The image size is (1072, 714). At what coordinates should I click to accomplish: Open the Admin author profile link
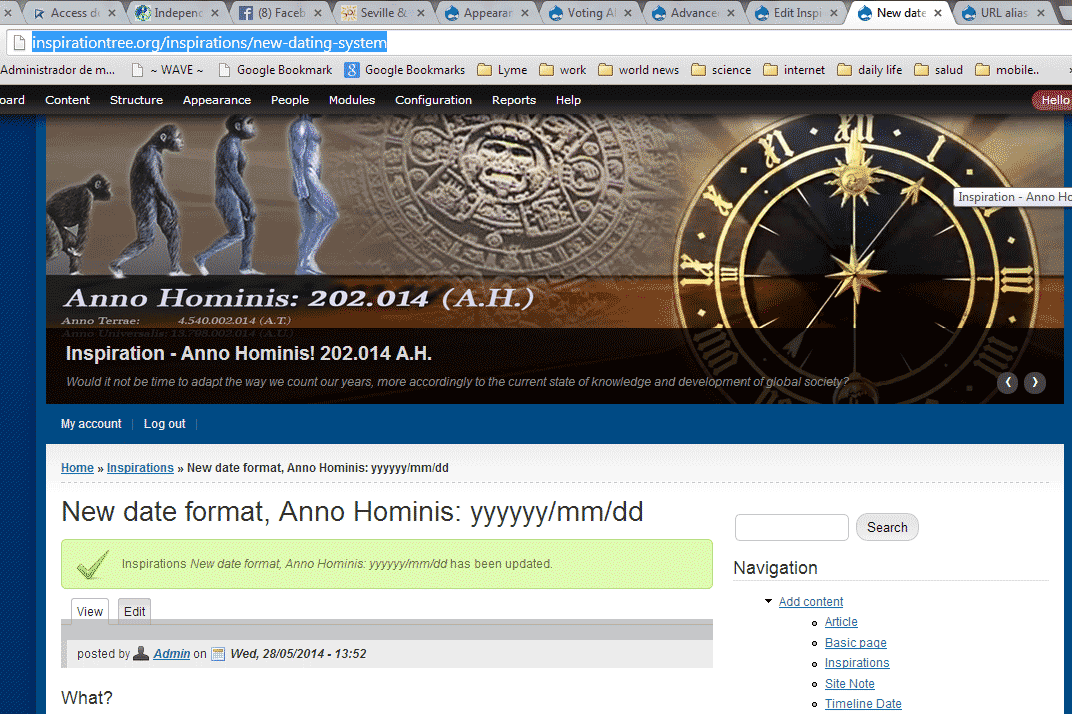point(172,654)
